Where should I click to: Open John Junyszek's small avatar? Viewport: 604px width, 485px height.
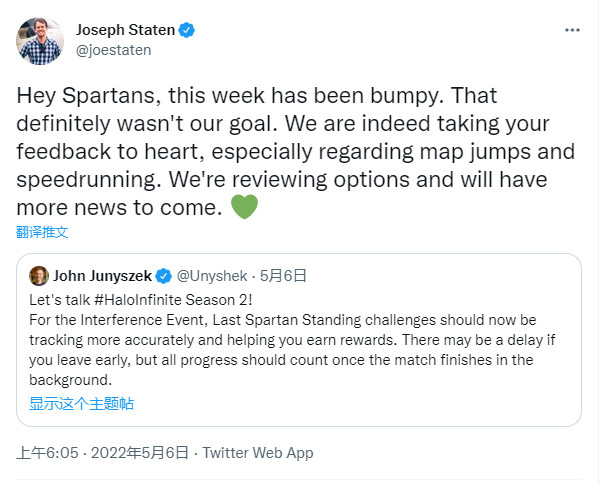(x=39, y=276)
